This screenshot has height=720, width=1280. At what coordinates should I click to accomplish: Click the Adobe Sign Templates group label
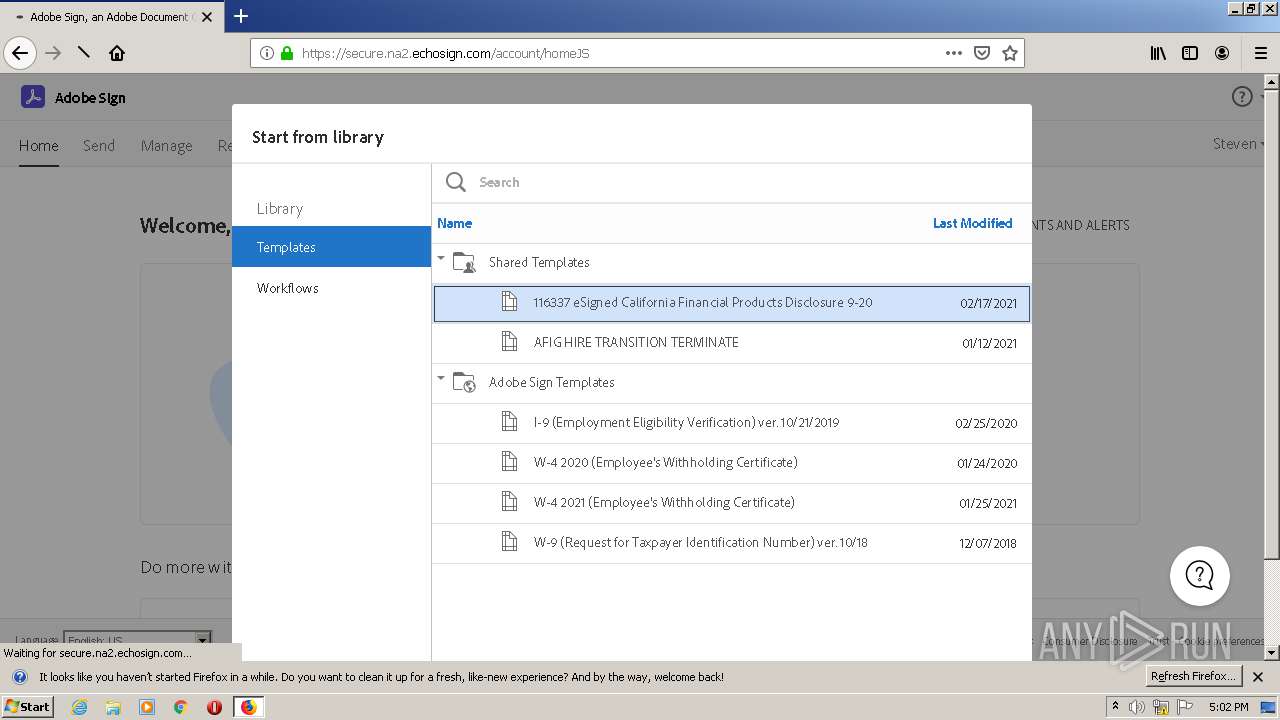pyautogui.click(x=551, y=382)
